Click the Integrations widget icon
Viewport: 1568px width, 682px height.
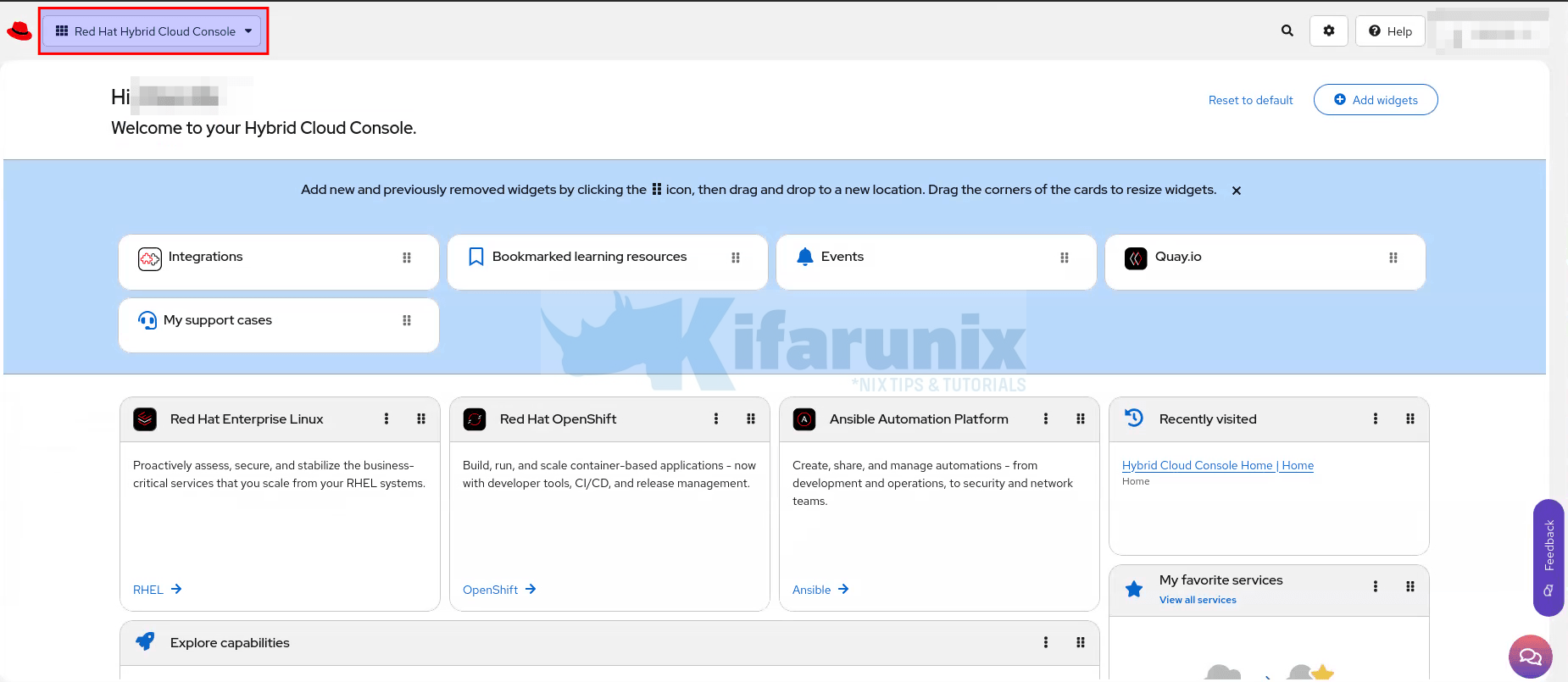[x=150, y=258]
